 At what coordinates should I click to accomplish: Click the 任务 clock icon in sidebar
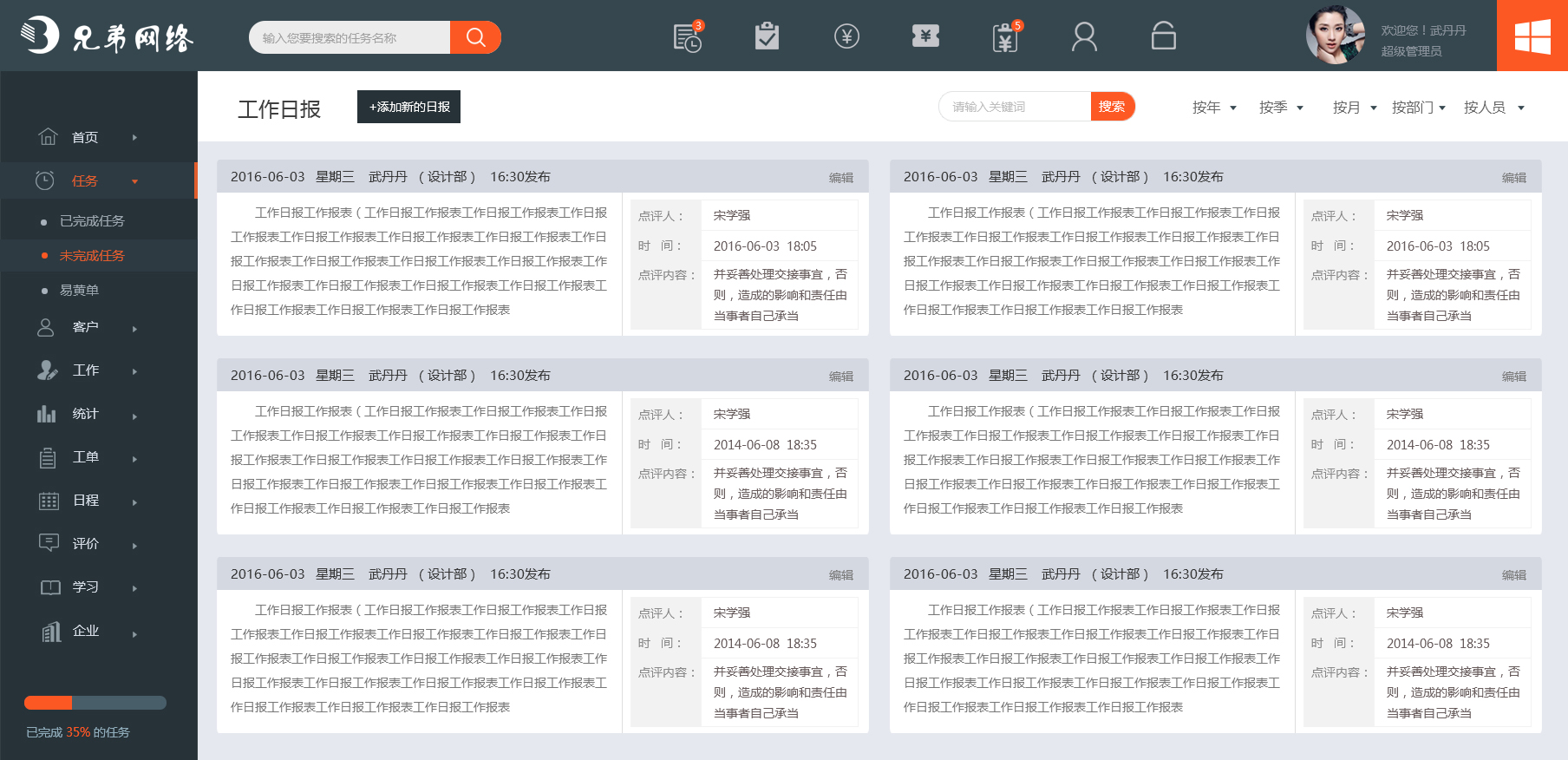44,180
